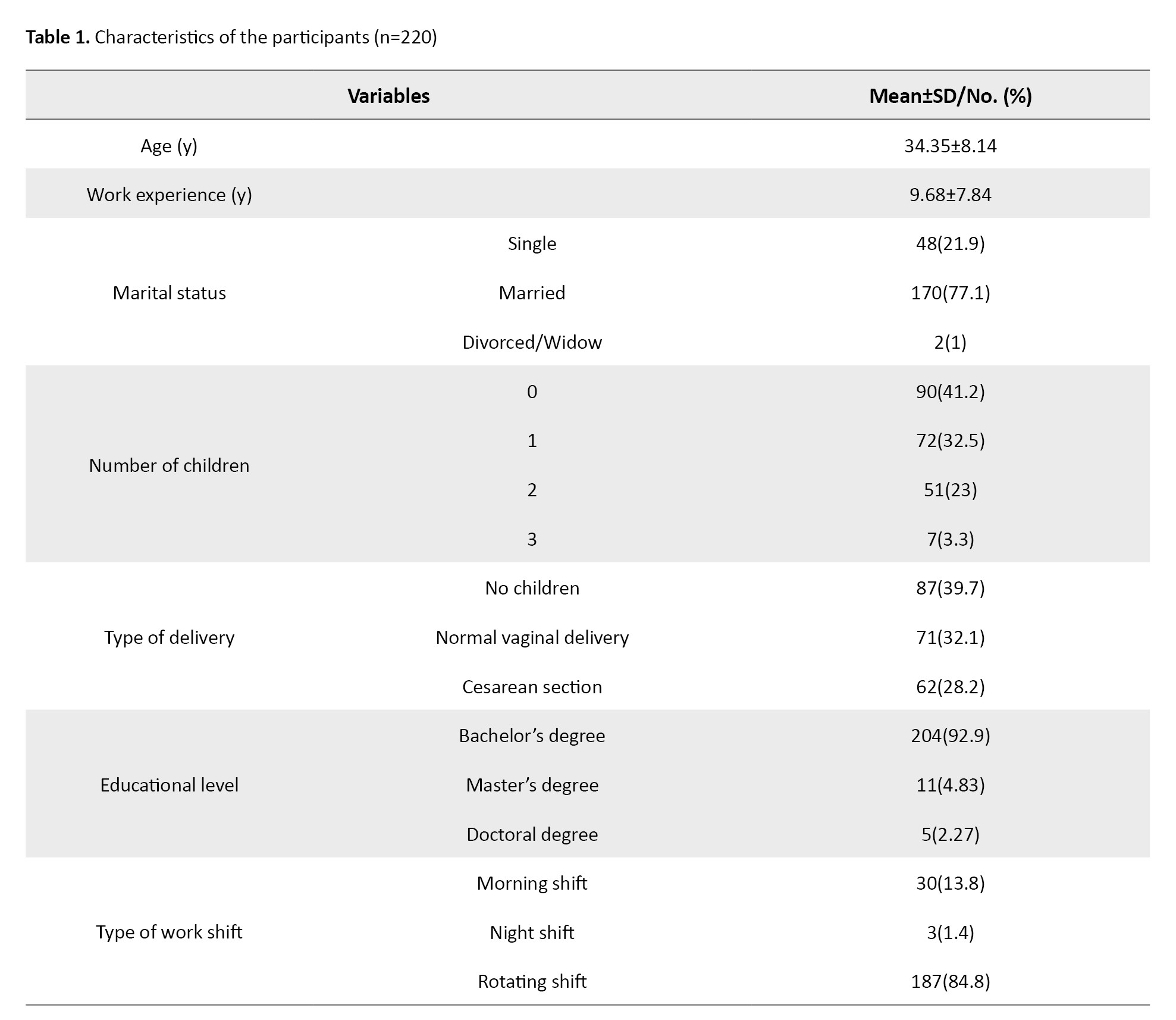
Task: Select the Age (y) row label
Action: click(x=169, y=146)
